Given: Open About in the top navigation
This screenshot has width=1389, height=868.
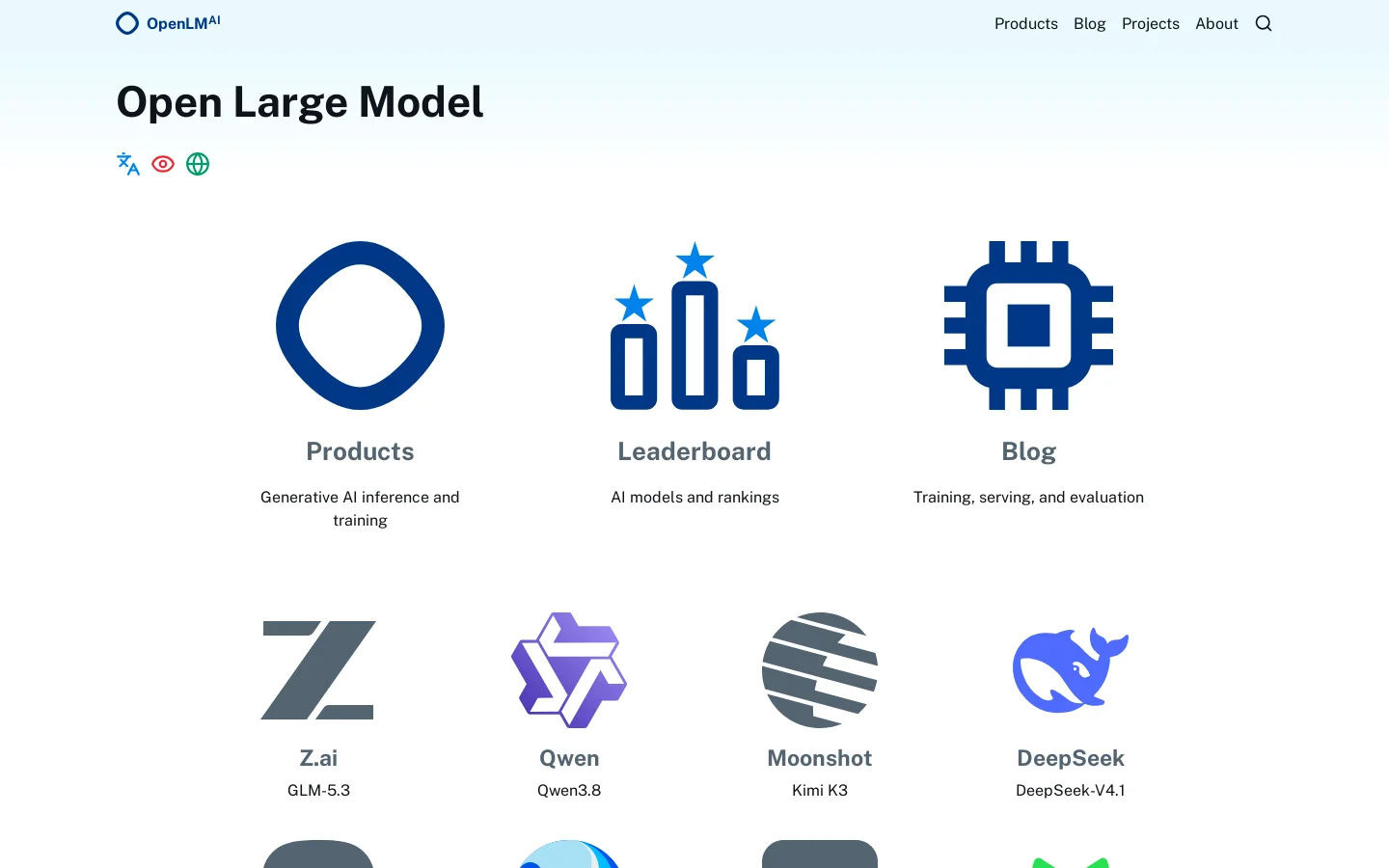Looking at the screenshot, I should point(1216,23).
